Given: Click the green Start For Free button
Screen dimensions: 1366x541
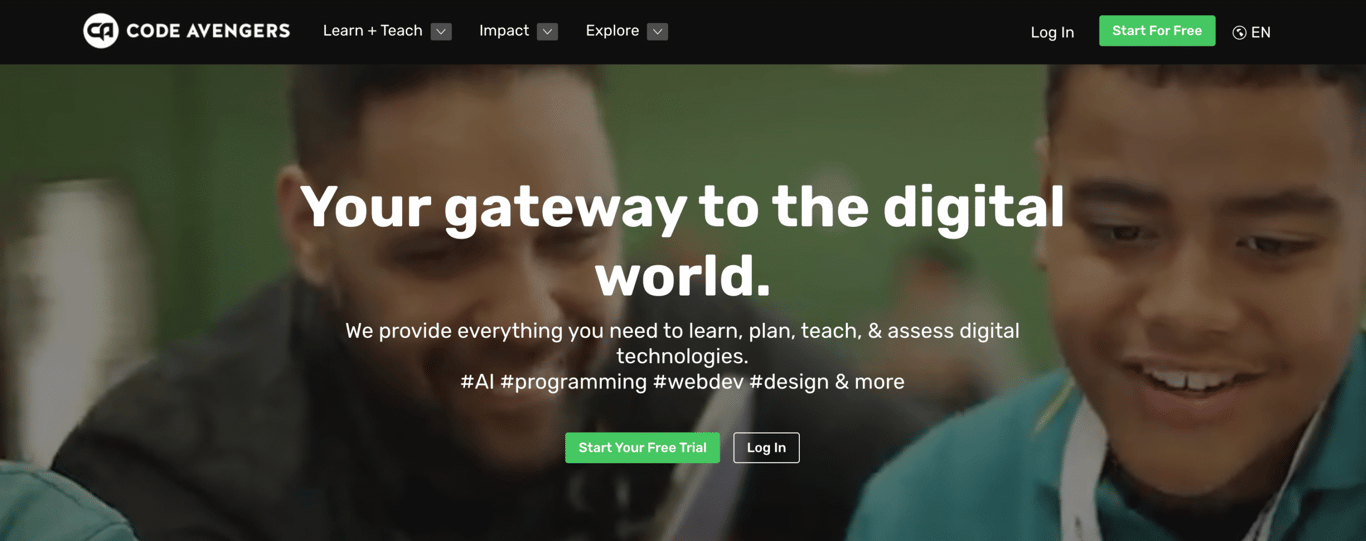Looking at the screenshot, I should (x=1157, y=31).
